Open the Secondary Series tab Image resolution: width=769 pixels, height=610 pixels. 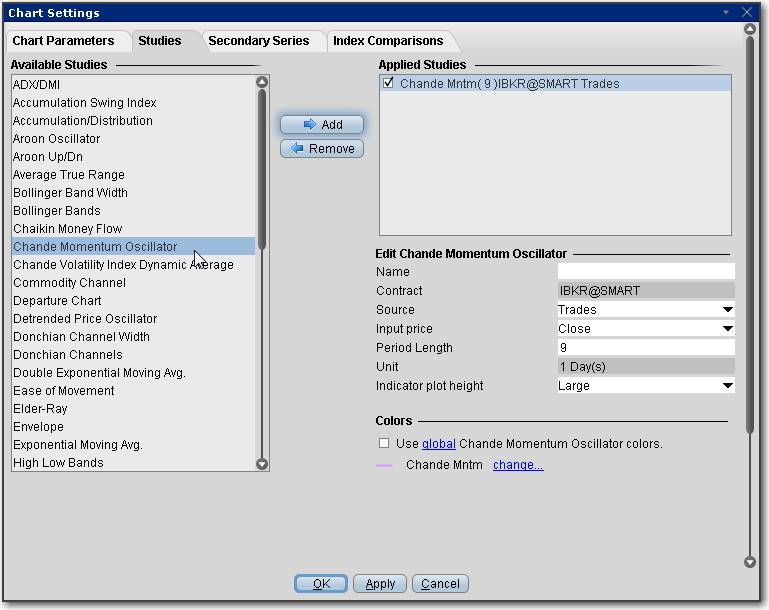[258, 41]
